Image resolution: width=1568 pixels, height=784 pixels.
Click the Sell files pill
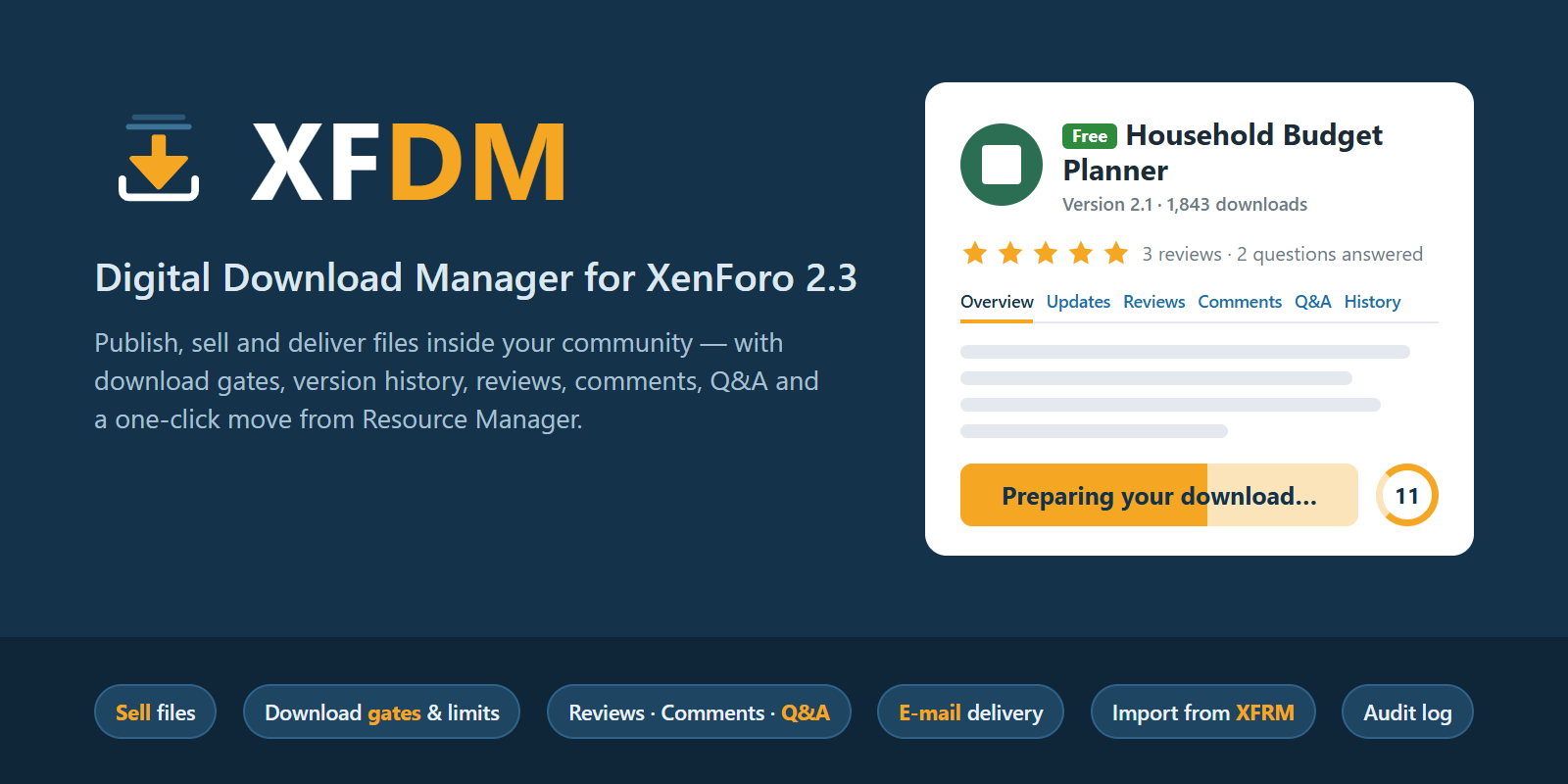(x=155, y=711)
